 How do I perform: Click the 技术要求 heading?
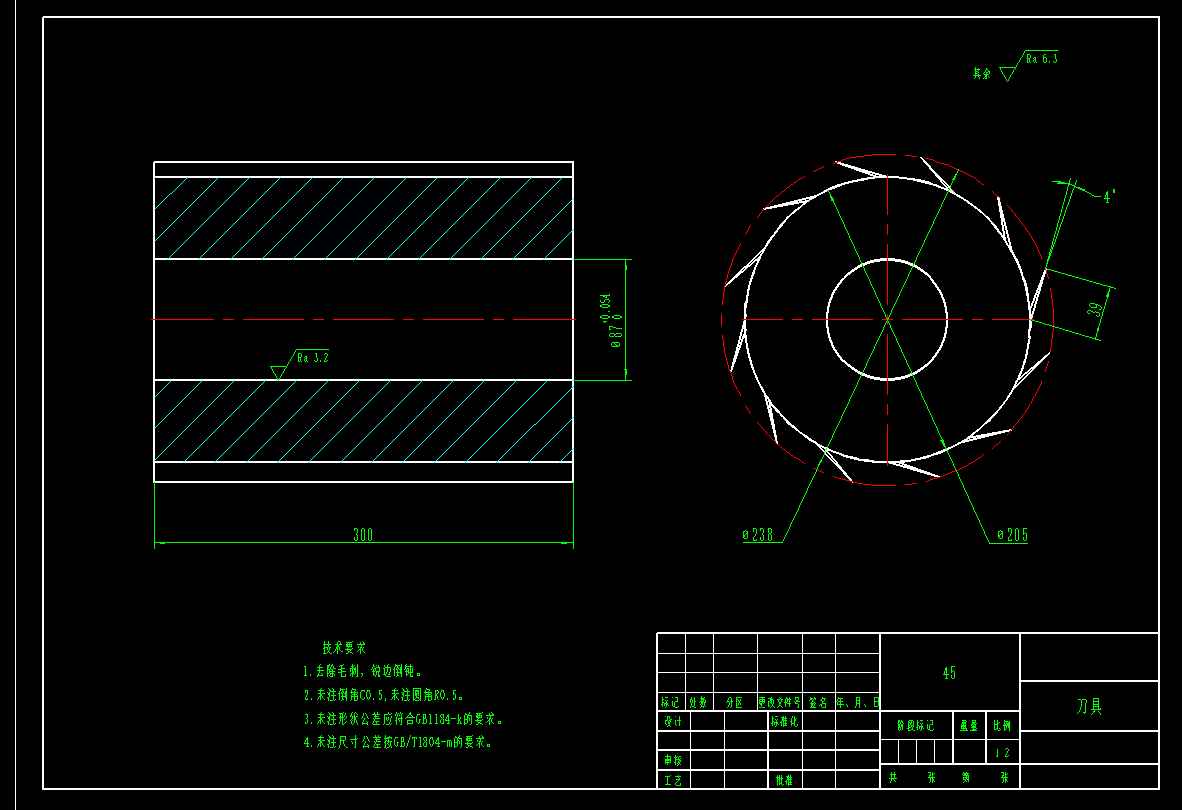344,647
